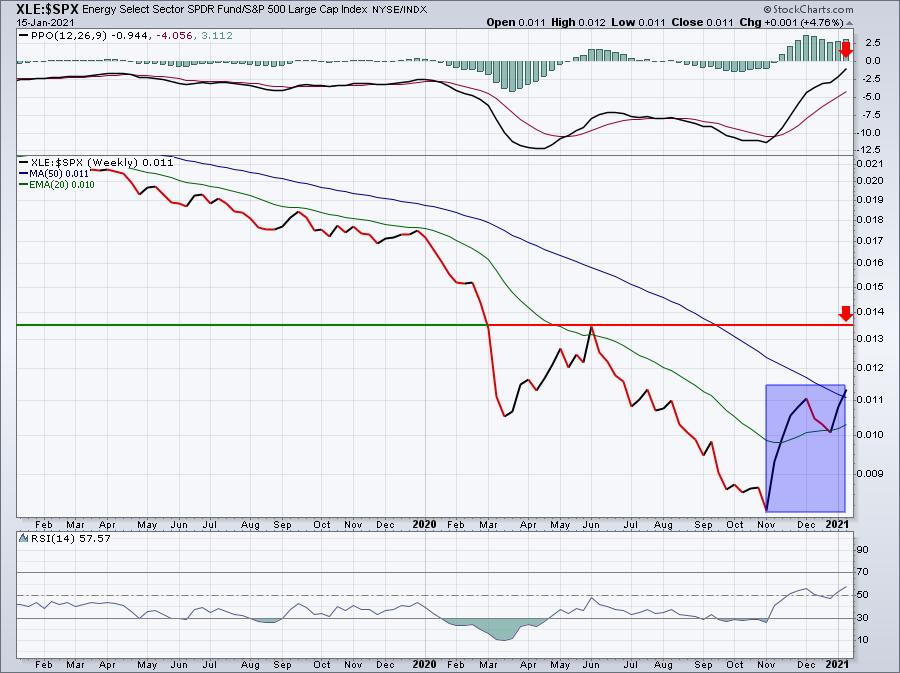Click the MA(50) legend entry

[50, 173]
